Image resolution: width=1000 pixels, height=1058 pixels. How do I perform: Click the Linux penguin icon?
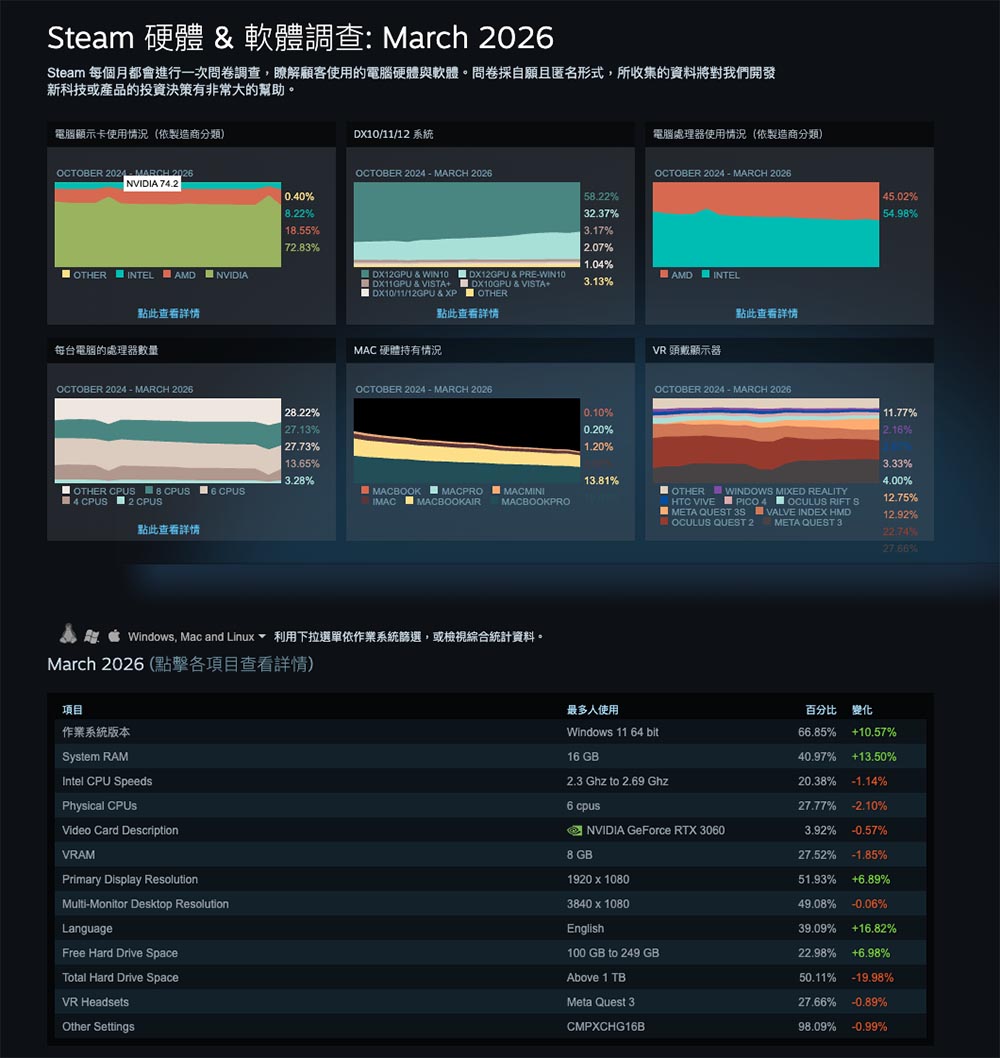pyautogui.click(x=68, y=634)
